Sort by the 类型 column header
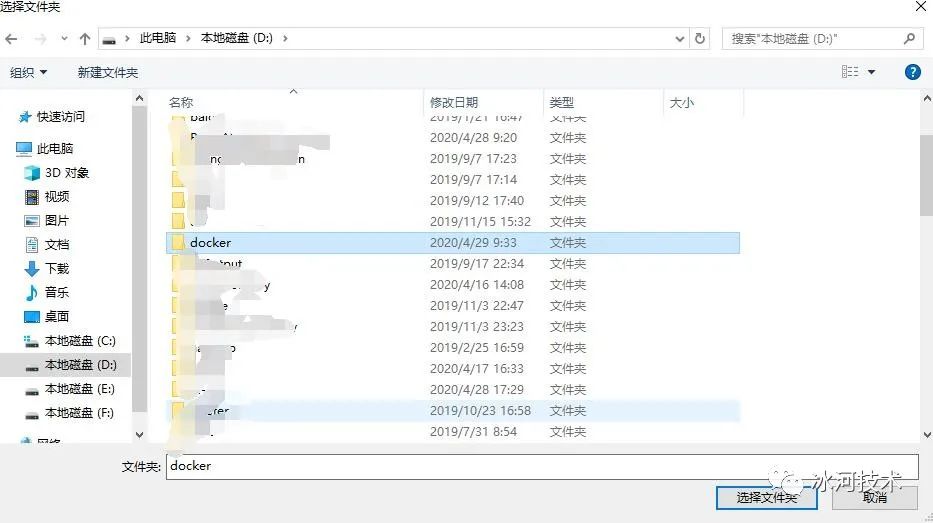 [x=562, y=102]
